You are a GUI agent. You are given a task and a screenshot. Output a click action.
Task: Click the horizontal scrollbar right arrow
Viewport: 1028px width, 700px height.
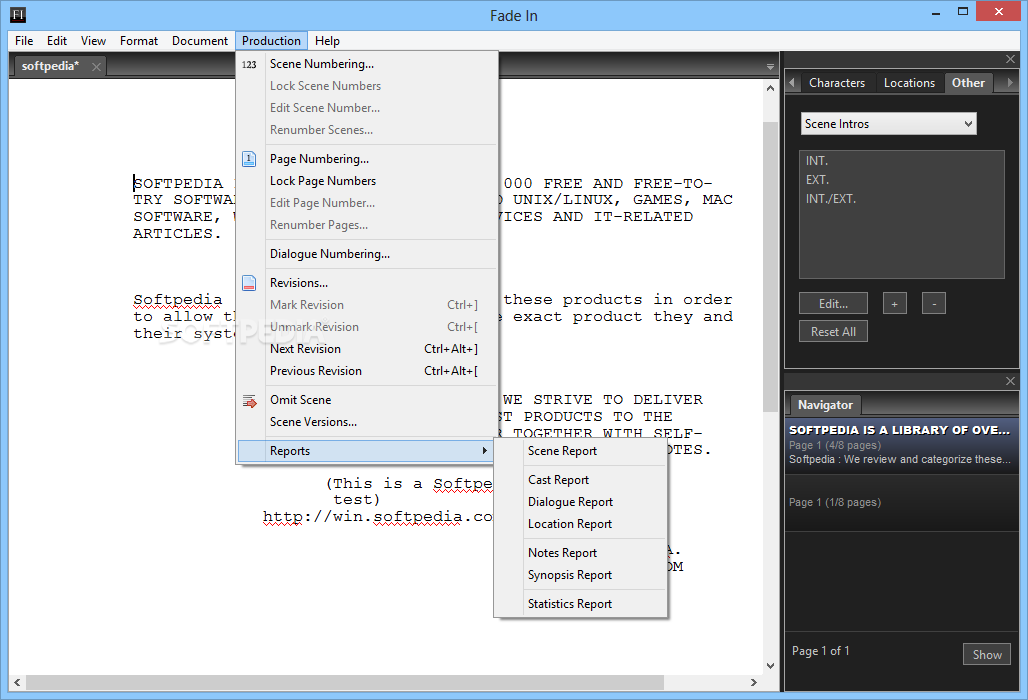click(x=754, y=682)
